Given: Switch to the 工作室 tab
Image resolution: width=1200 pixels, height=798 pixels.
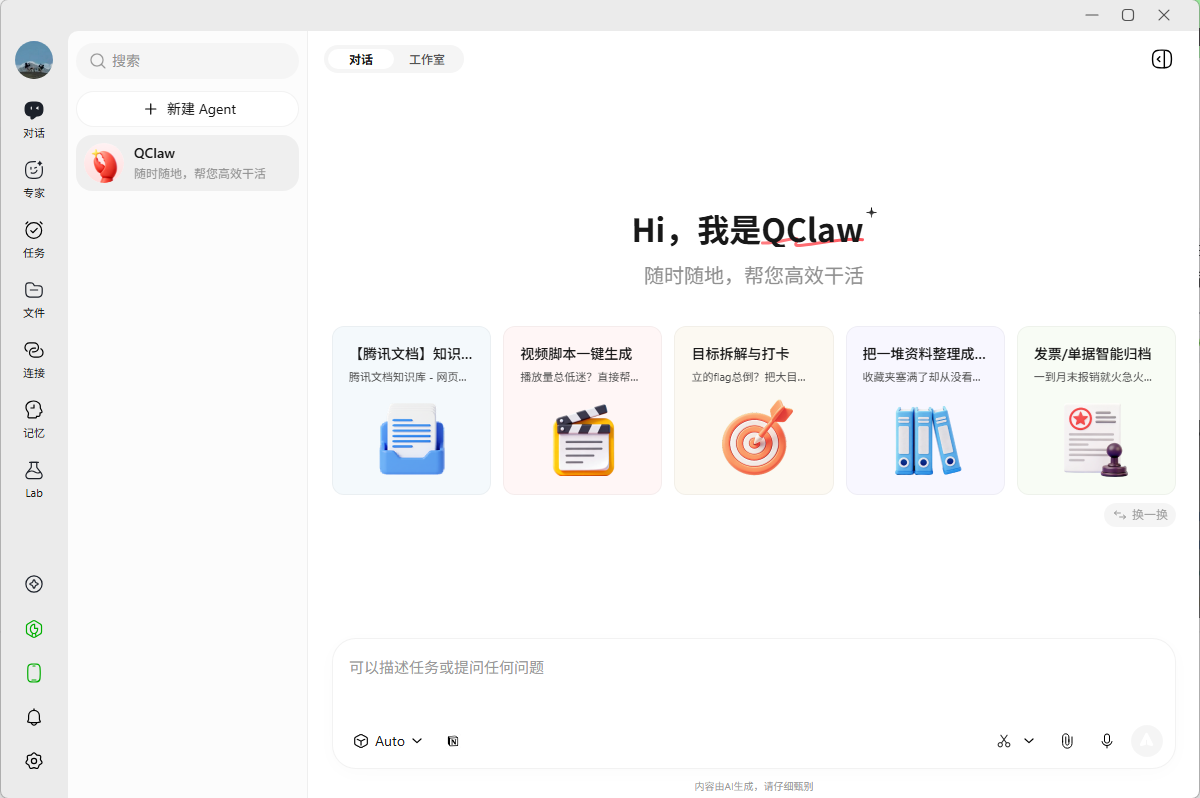Looking at the screenshot, I should coord(427,59).
